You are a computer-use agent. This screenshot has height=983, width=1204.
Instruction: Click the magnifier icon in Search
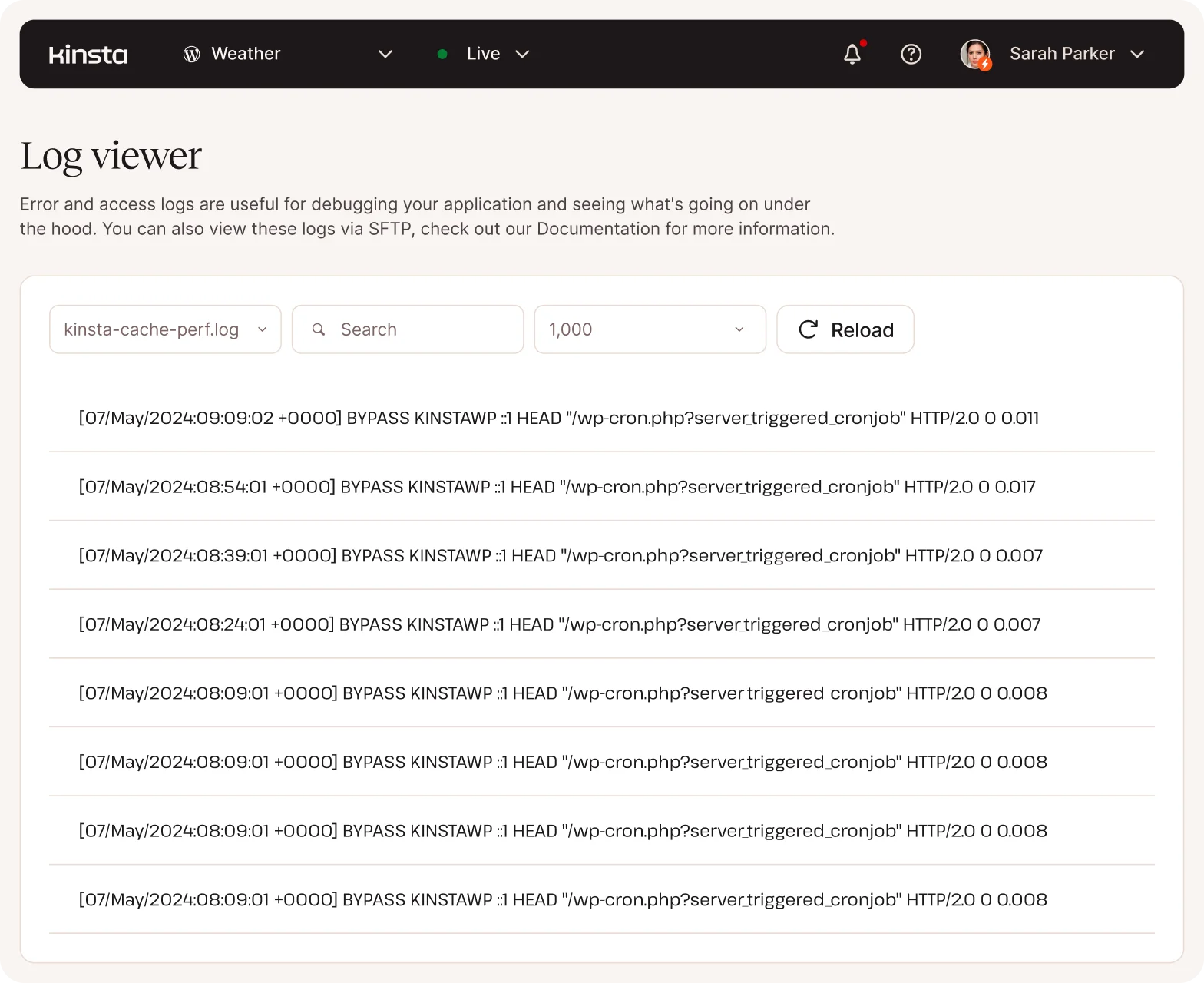click(319, 329)
